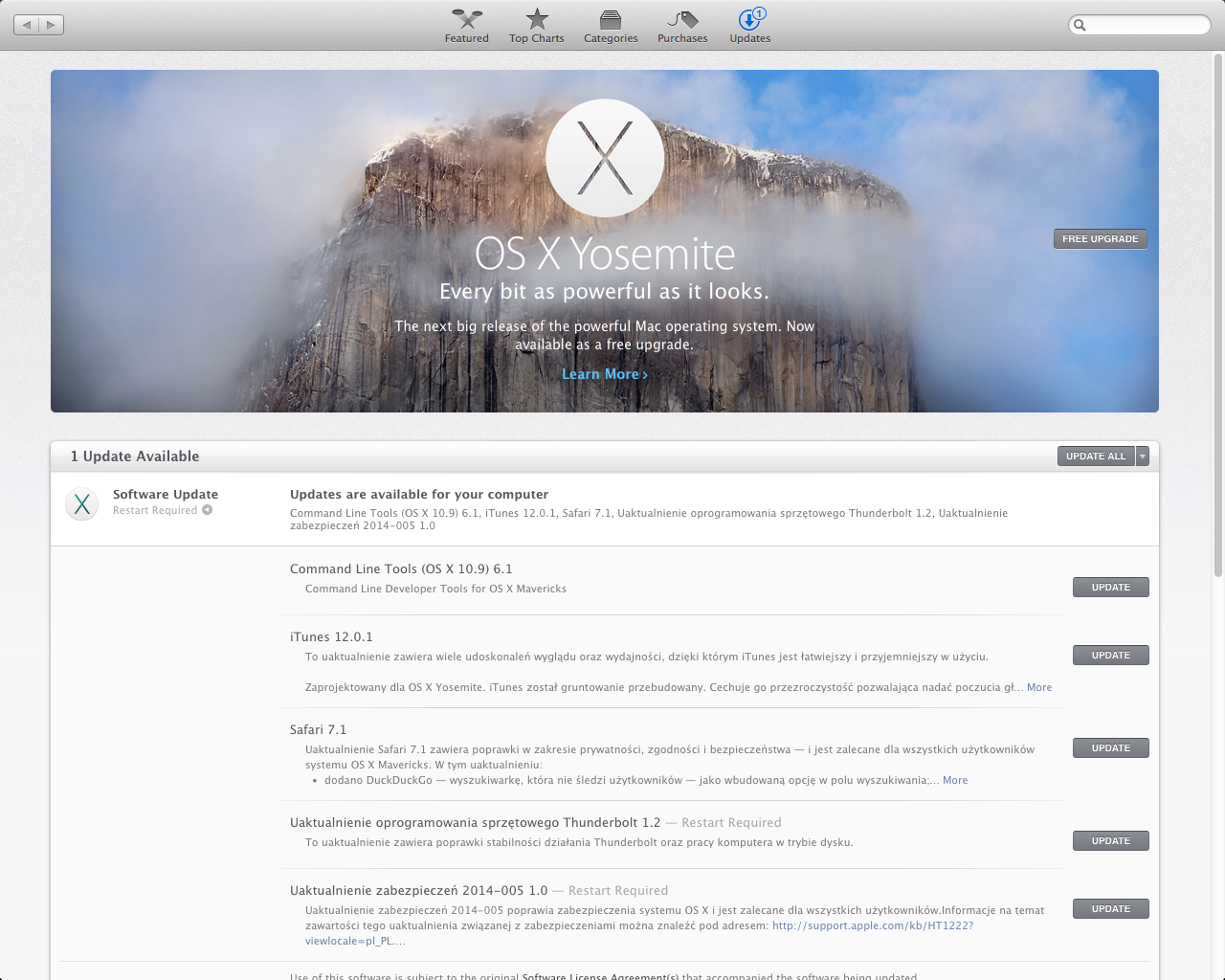This screenshot has width=1225, height=980.
Task: Select 'Updates are available for your computer'
Action: coord(419,494)
